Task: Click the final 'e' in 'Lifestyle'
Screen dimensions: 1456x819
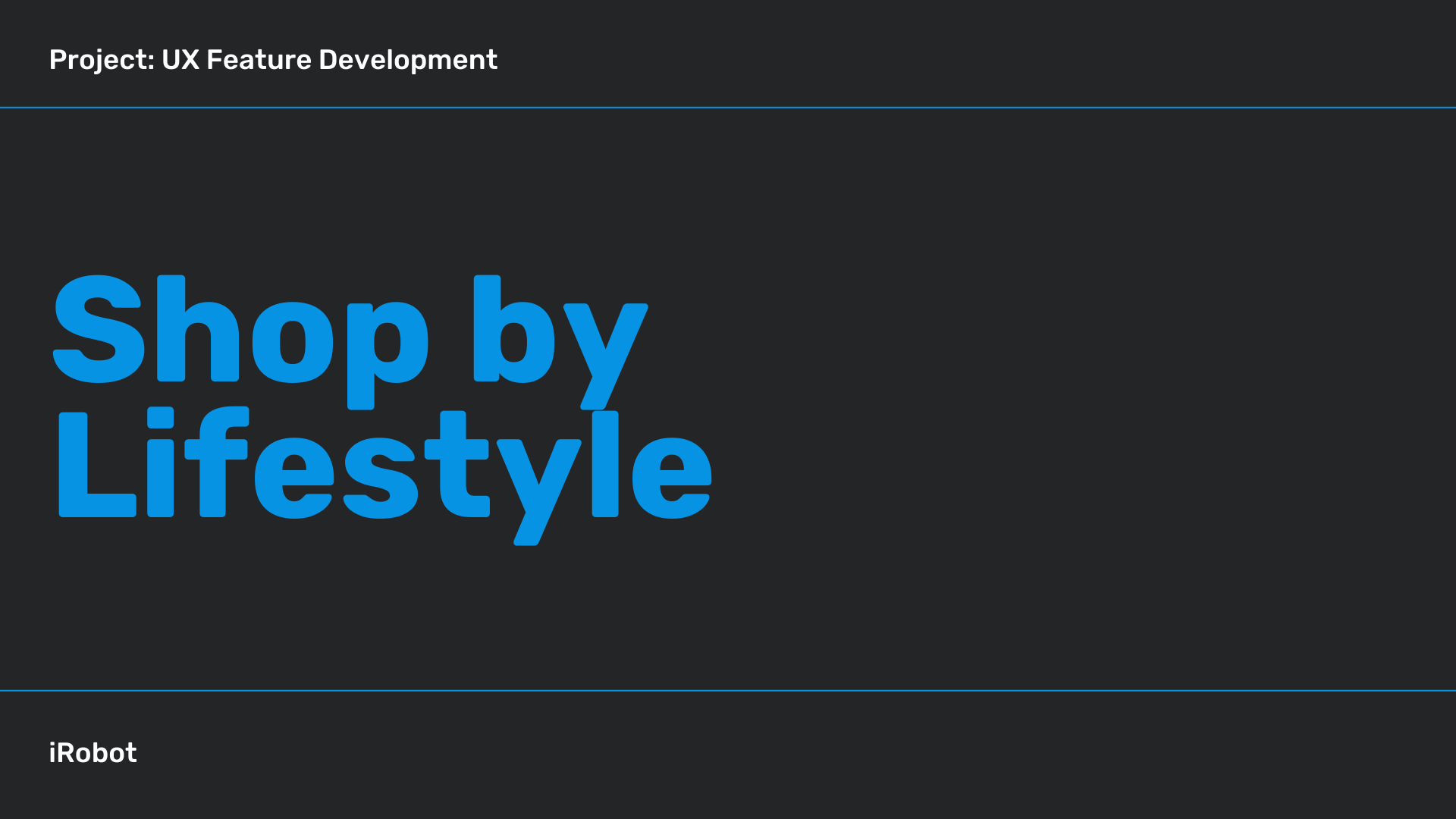Action: click(x=671, y=478)
